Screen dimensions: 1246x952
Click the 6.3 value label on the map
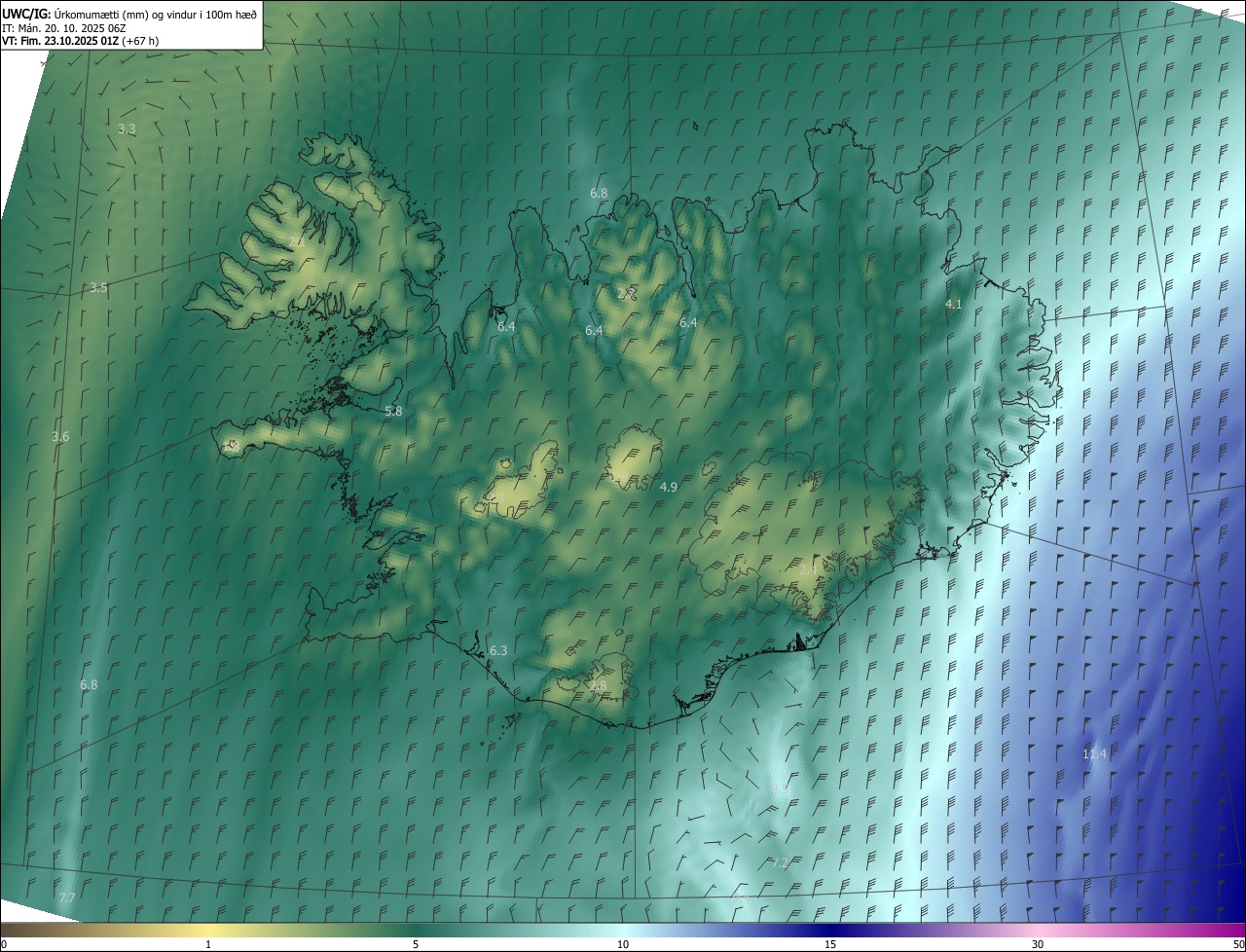pos(498,650)
